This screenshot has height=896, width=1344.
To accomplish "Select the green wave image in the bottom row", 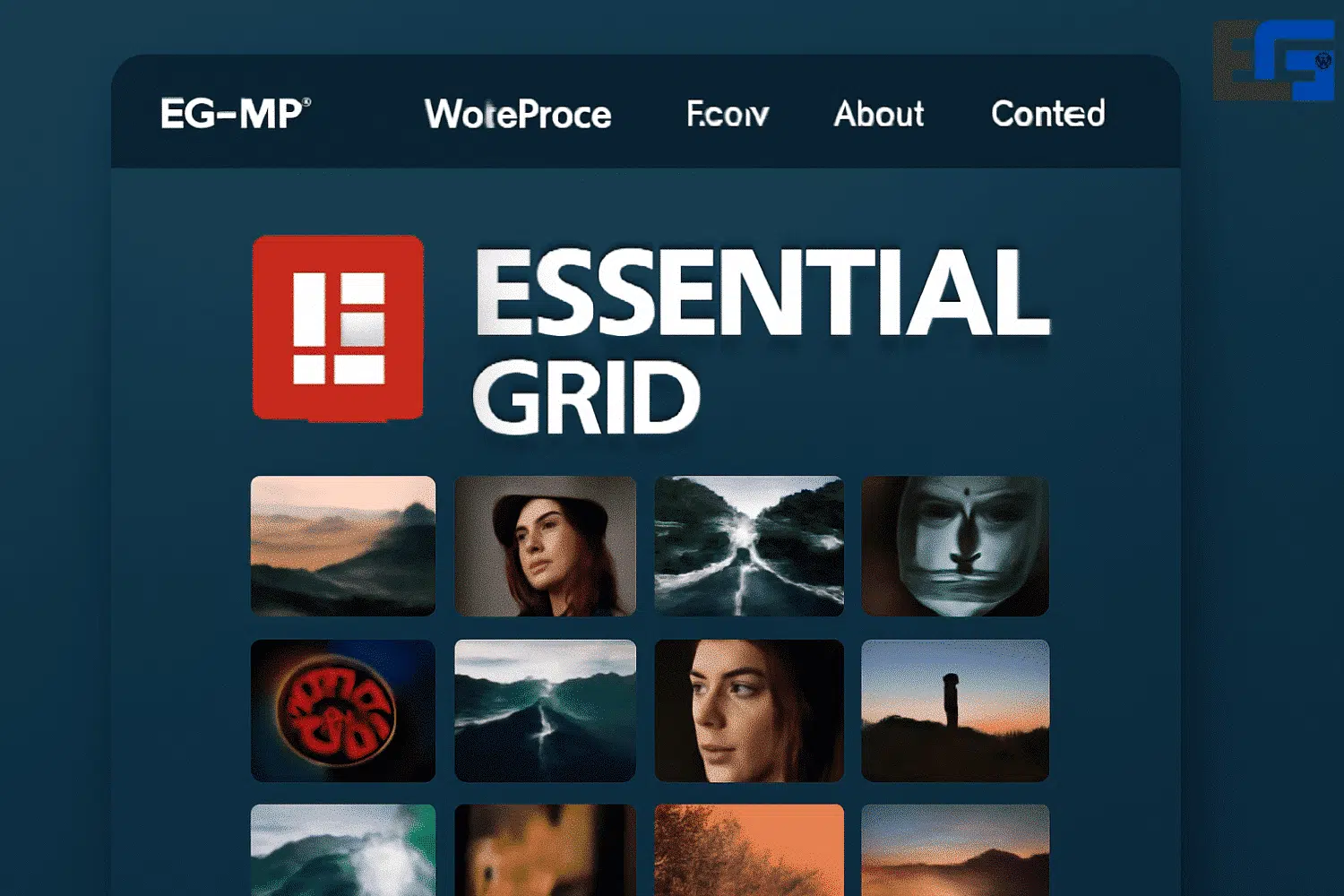I will pos(343,851).
